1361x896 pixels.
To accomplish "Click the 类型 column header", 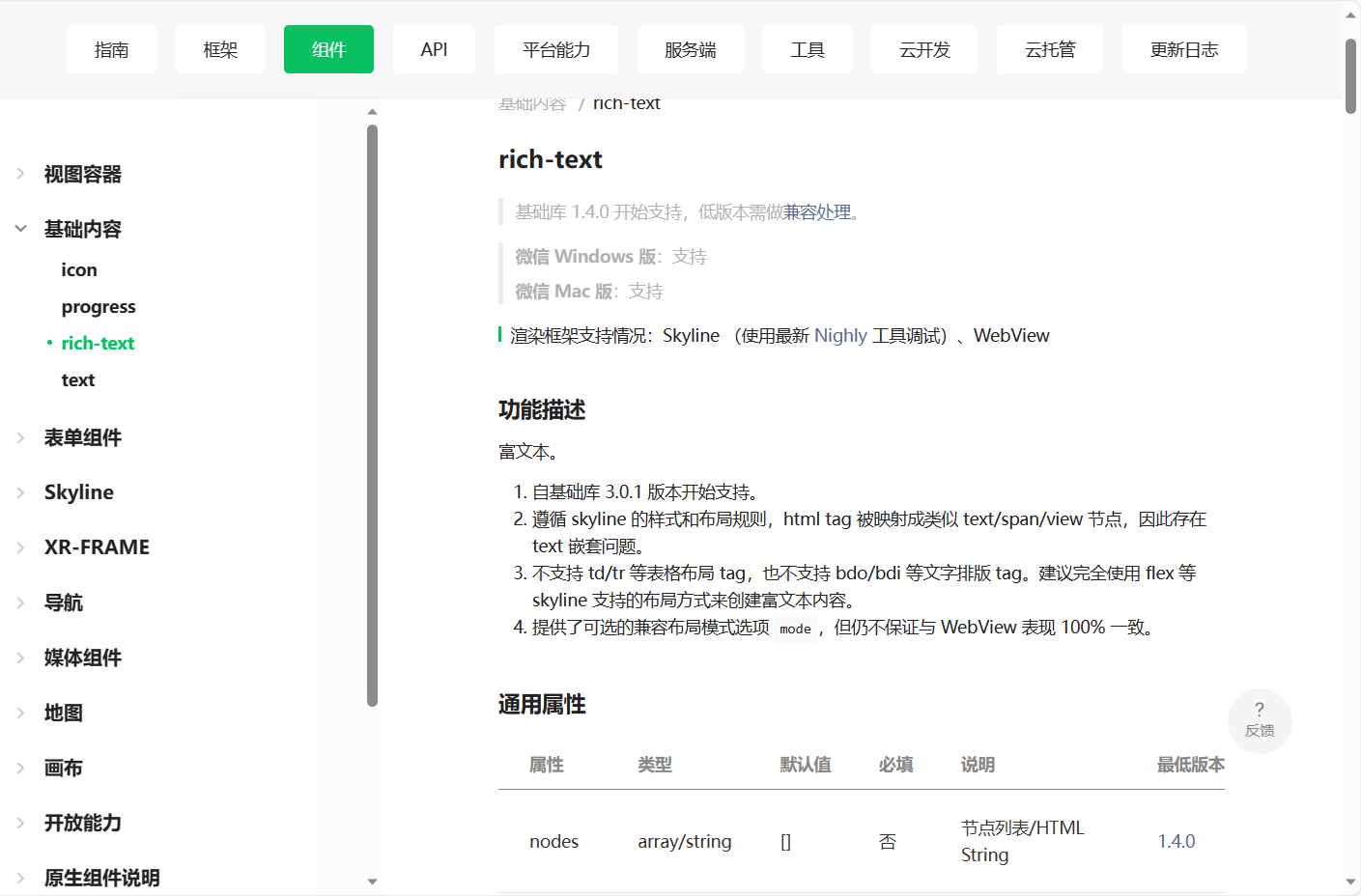I will (x=655, y=765).
